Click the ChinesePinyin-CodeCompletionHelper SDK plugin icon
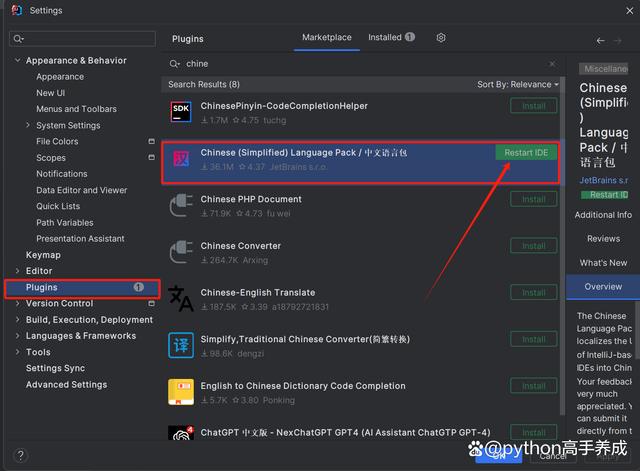This screenshot has height=471, width=640. coord(181,112)
